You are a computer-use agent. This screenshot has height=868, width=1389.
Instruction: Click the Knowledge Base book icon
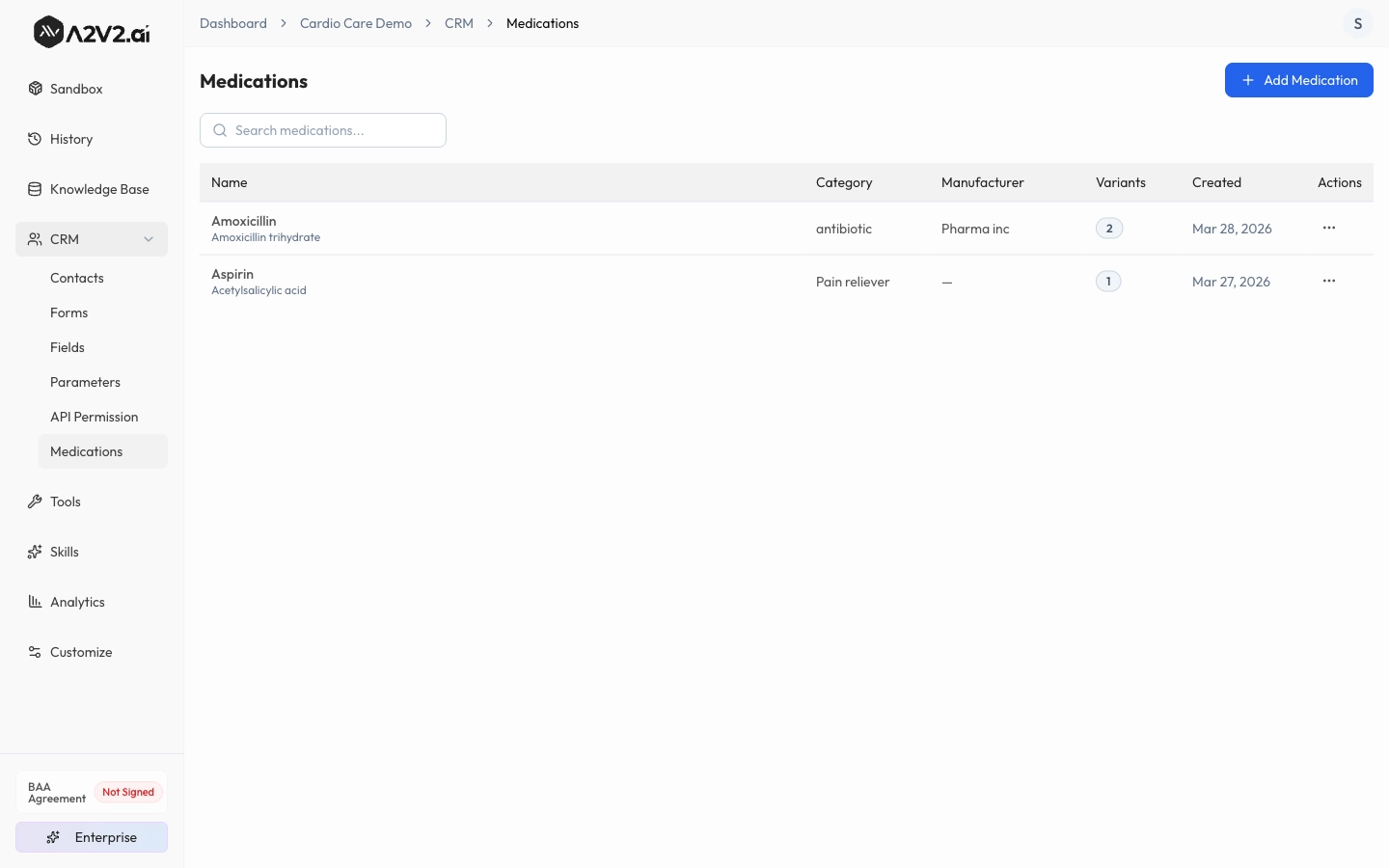[35, 189]
